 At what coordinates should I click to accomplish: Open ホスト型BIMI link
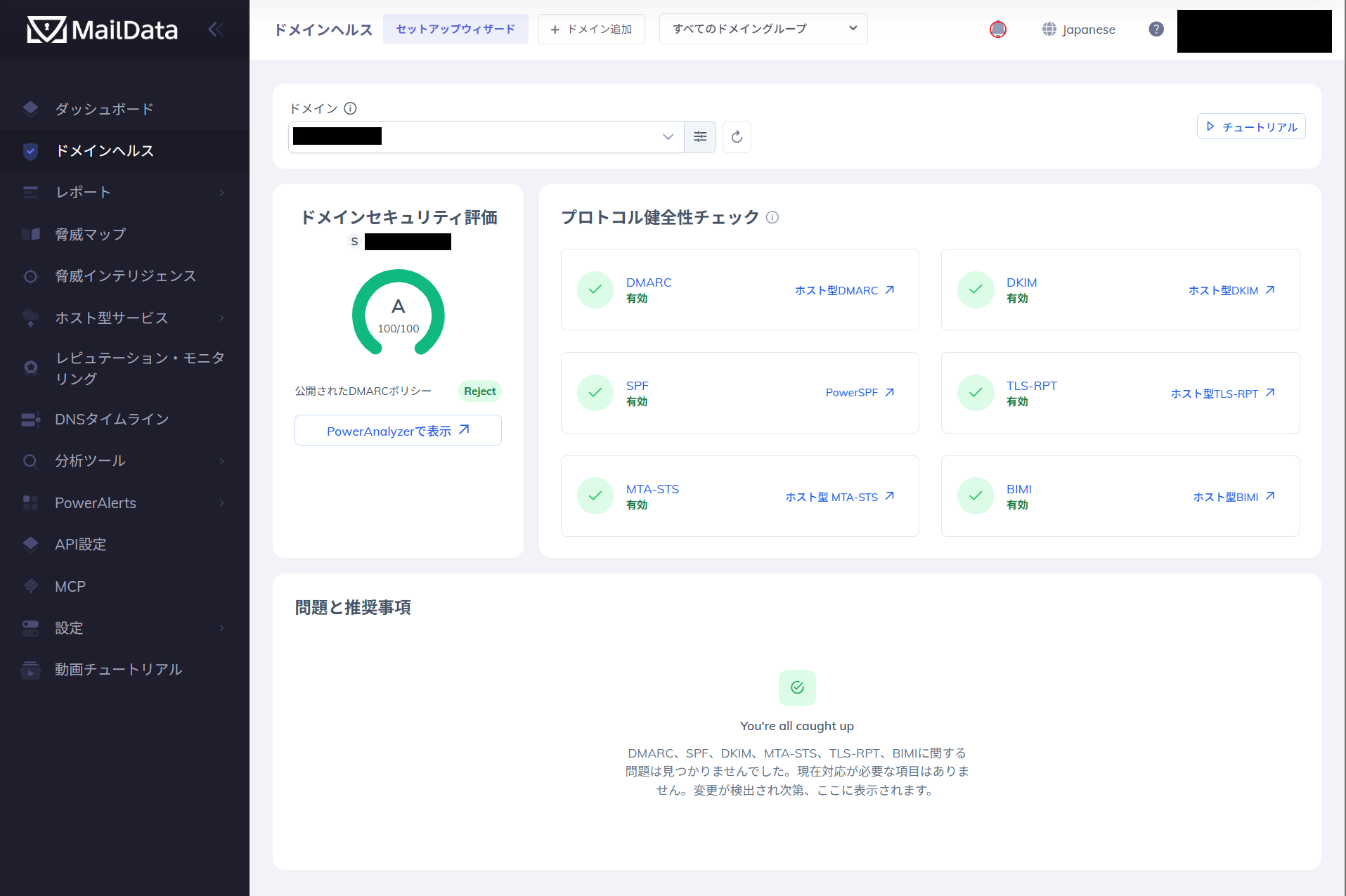(x=1234, y=497)
